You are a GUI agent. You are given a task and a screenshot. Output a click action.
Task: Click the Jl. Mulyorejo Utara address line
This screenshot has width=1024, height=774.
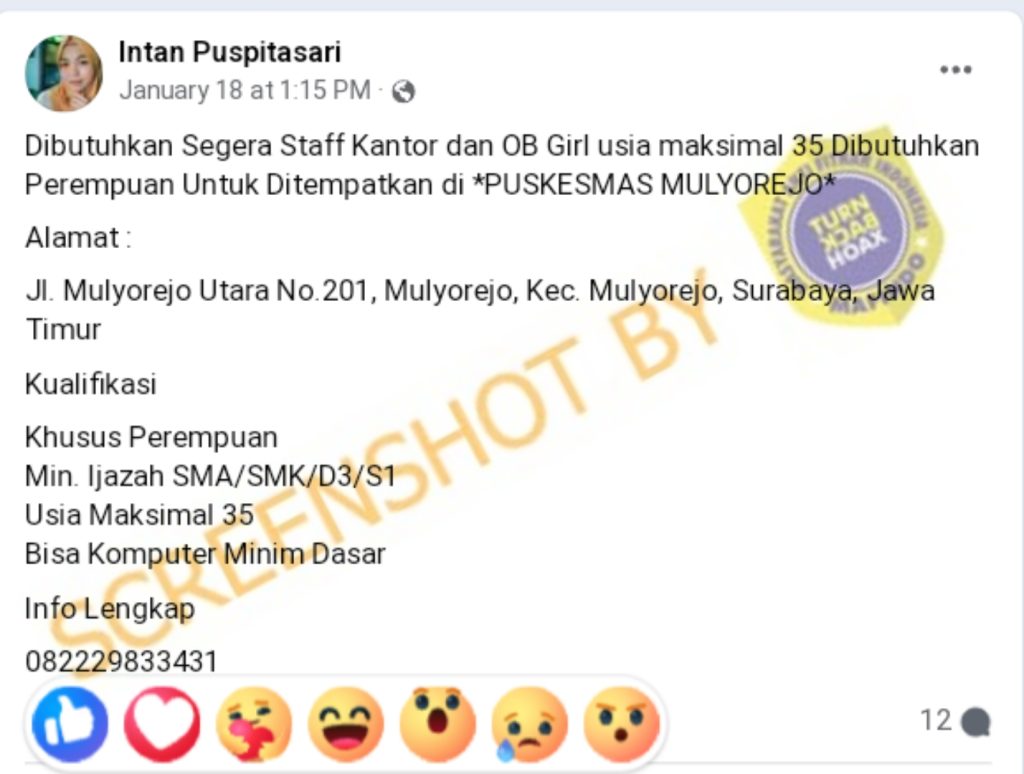480,310
